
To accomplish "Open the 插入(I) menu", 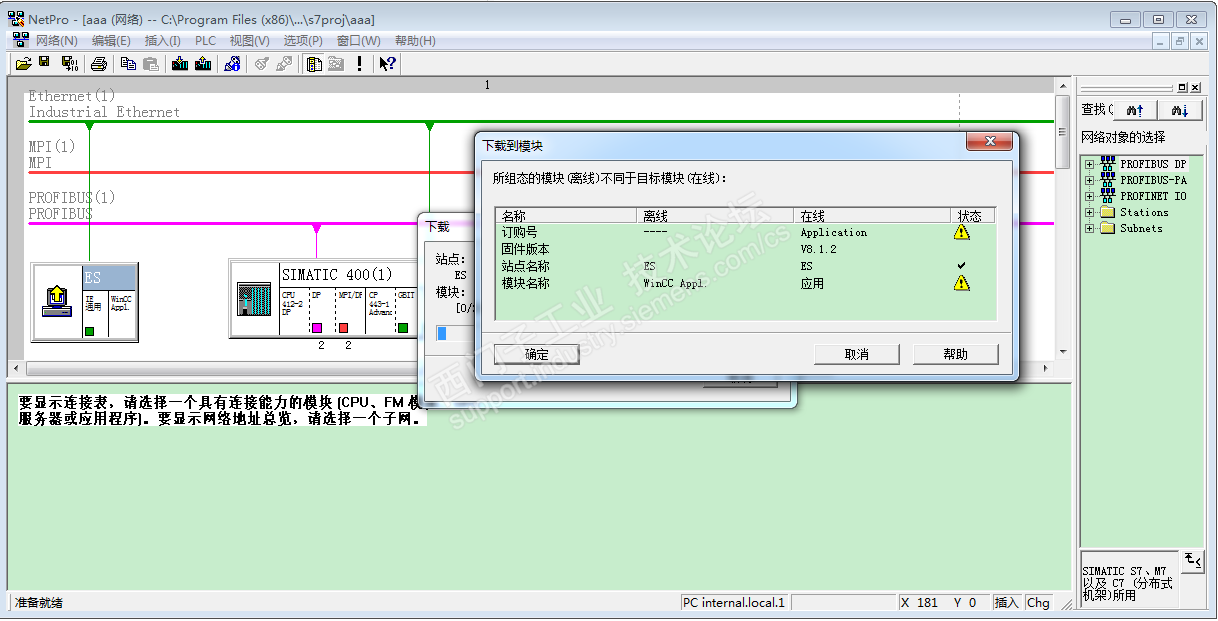I will click(x=163, y=41).
